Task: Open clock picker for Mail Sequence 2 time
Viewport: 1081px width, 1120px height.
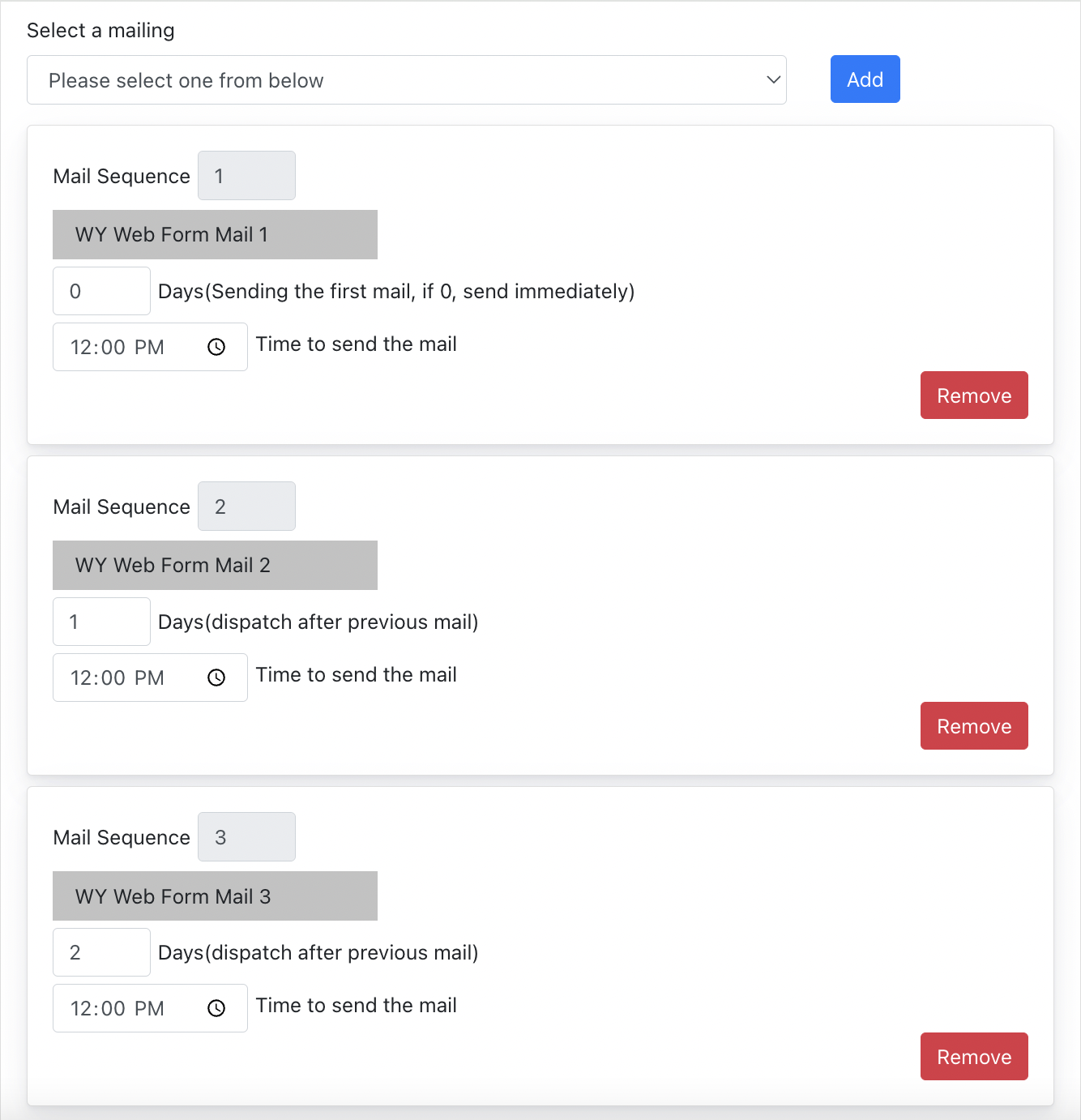Action: click(216, 678)
